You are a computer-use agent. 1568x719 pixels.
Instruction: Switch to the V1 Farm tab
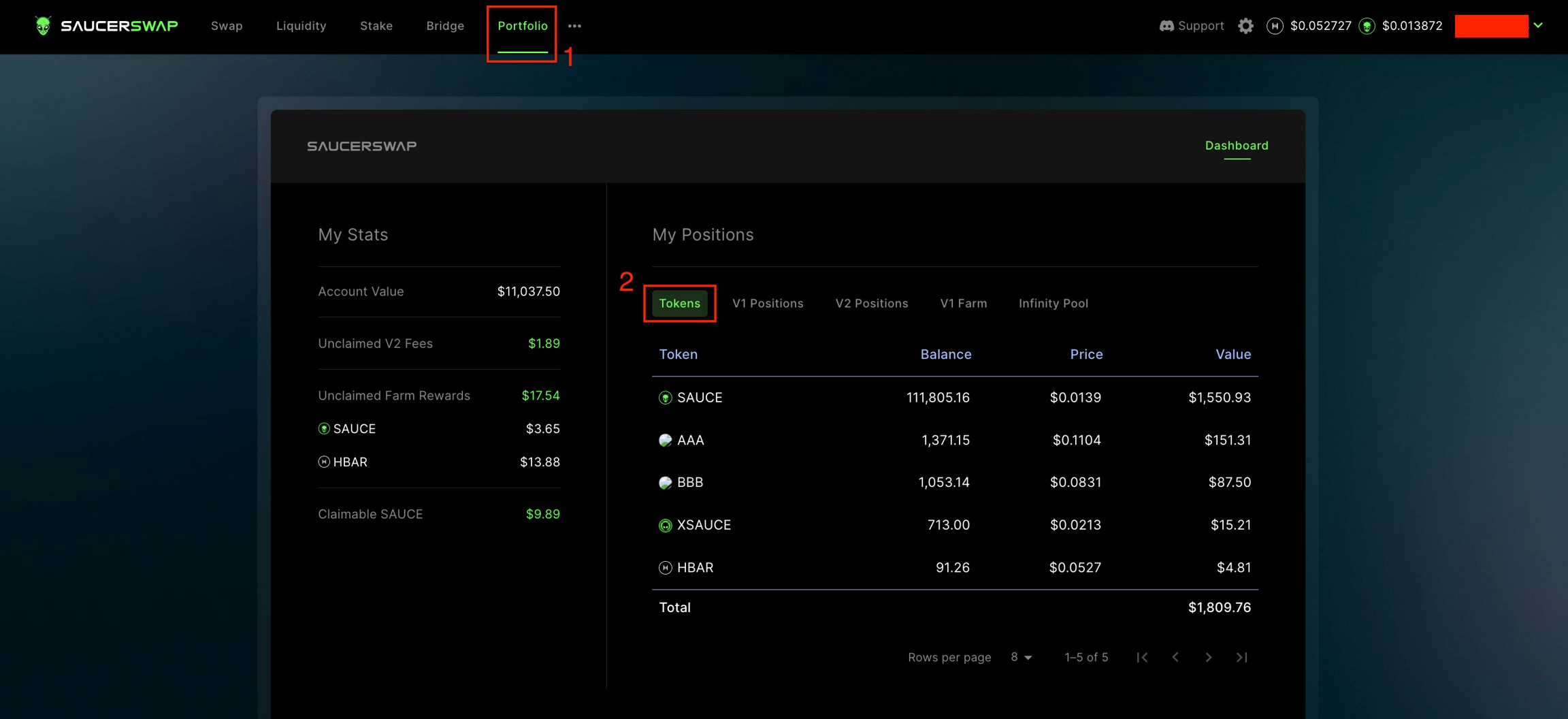click(964, 304)
